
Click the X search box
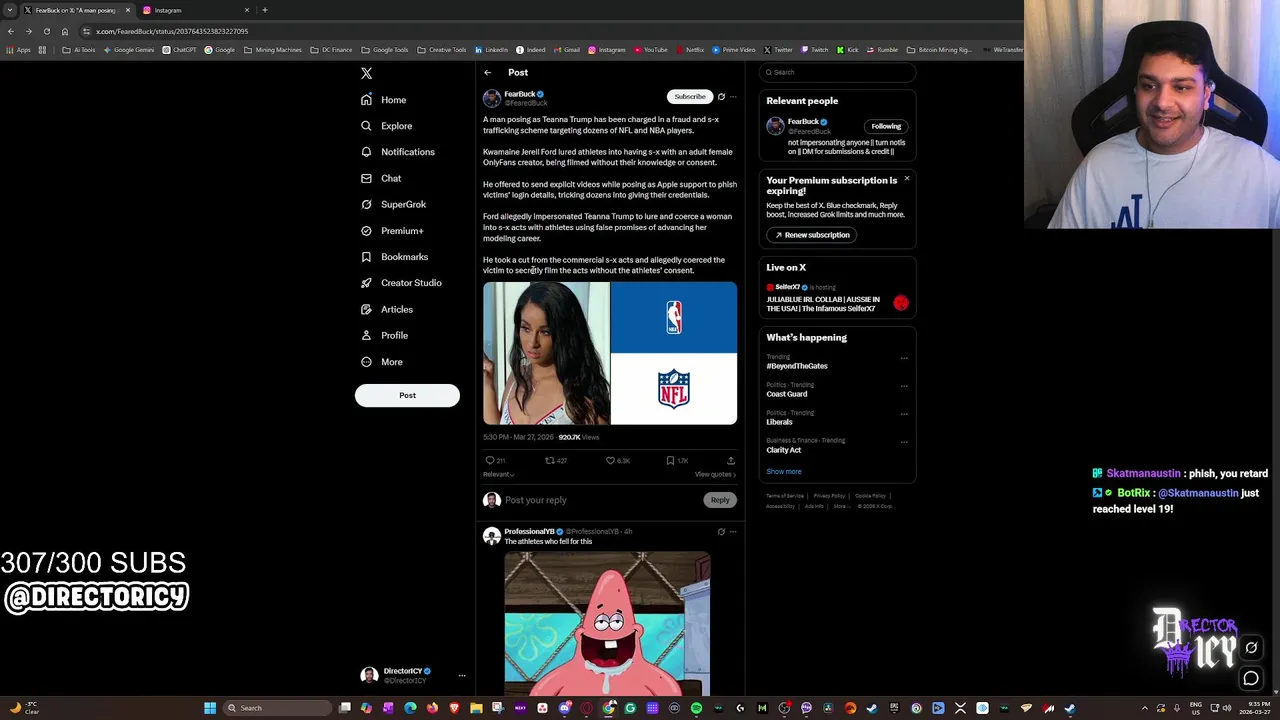tap(838, 72)
